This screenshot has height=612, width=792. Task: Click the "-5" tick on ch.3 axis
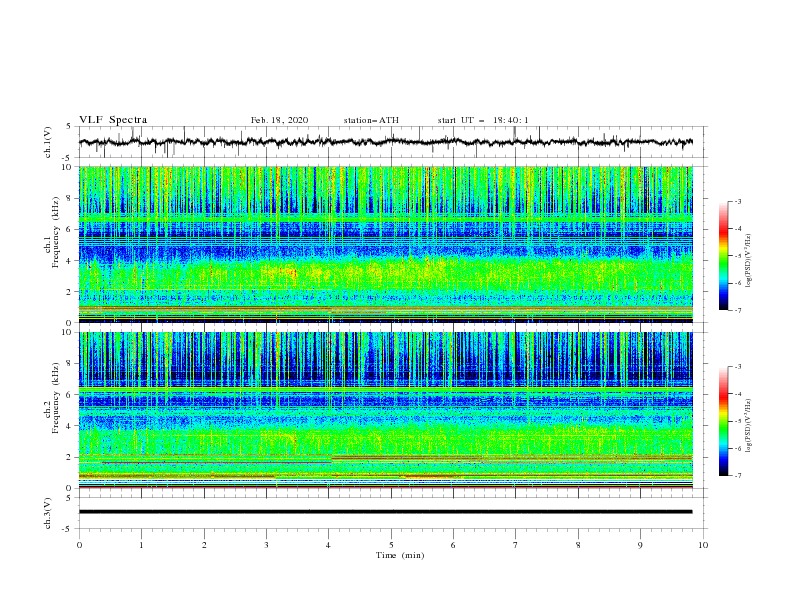[68, 529]
